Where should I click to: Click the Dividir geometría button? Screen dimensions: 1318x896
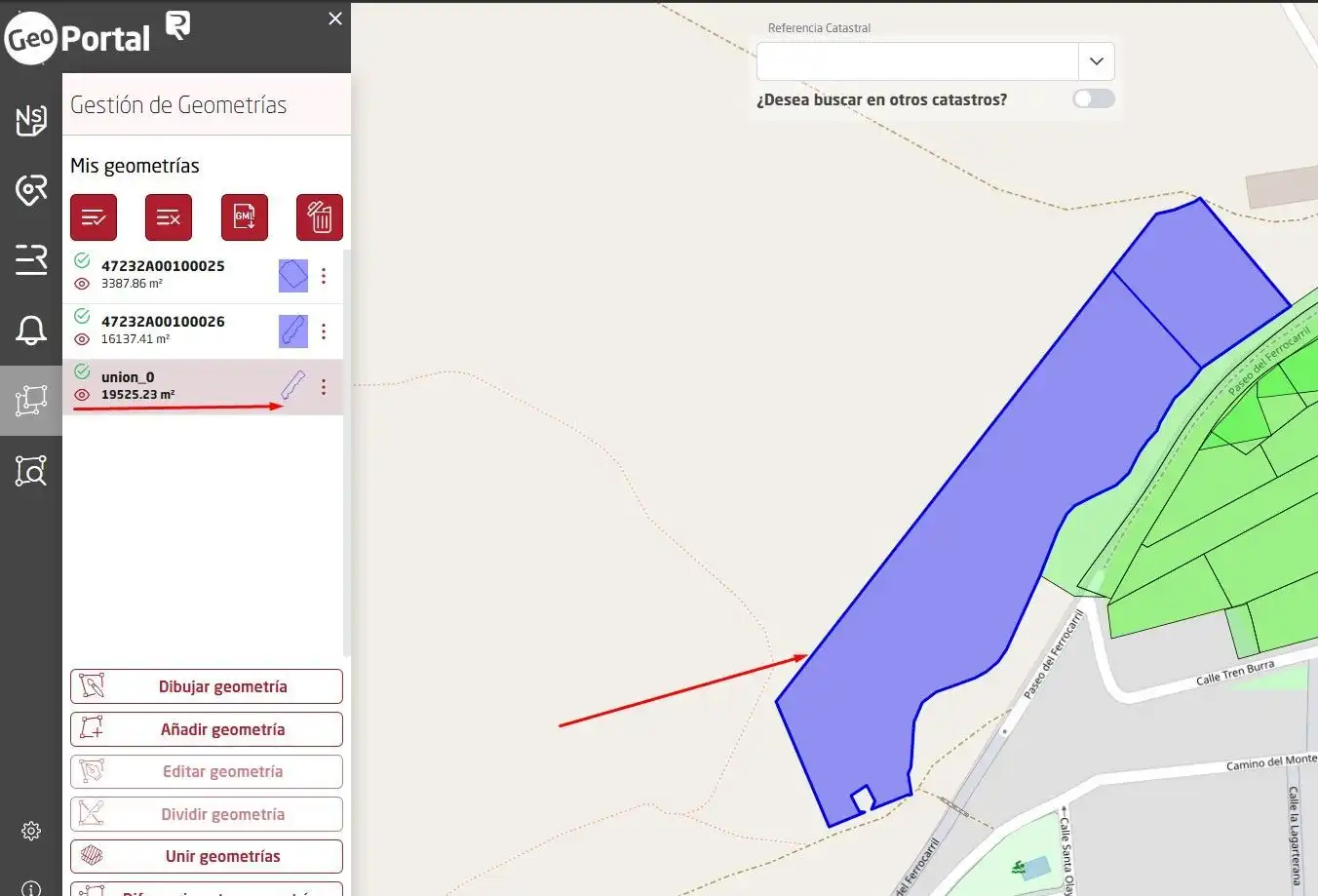click(x=207, y=814)
